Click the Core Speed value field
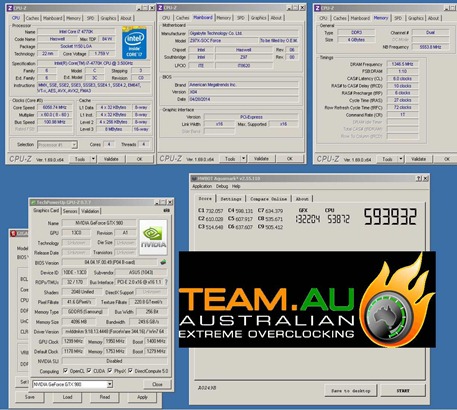 pyautogui.click(x=55, y=107)
